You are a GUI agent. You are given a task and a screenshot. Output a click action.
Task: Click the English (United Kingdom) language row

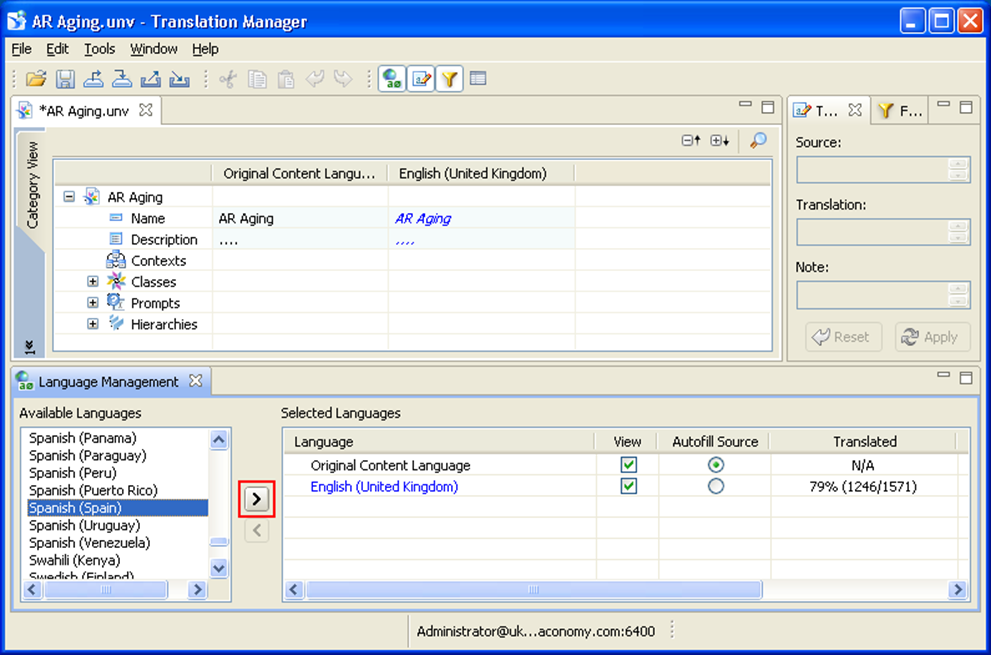[384, 487]
